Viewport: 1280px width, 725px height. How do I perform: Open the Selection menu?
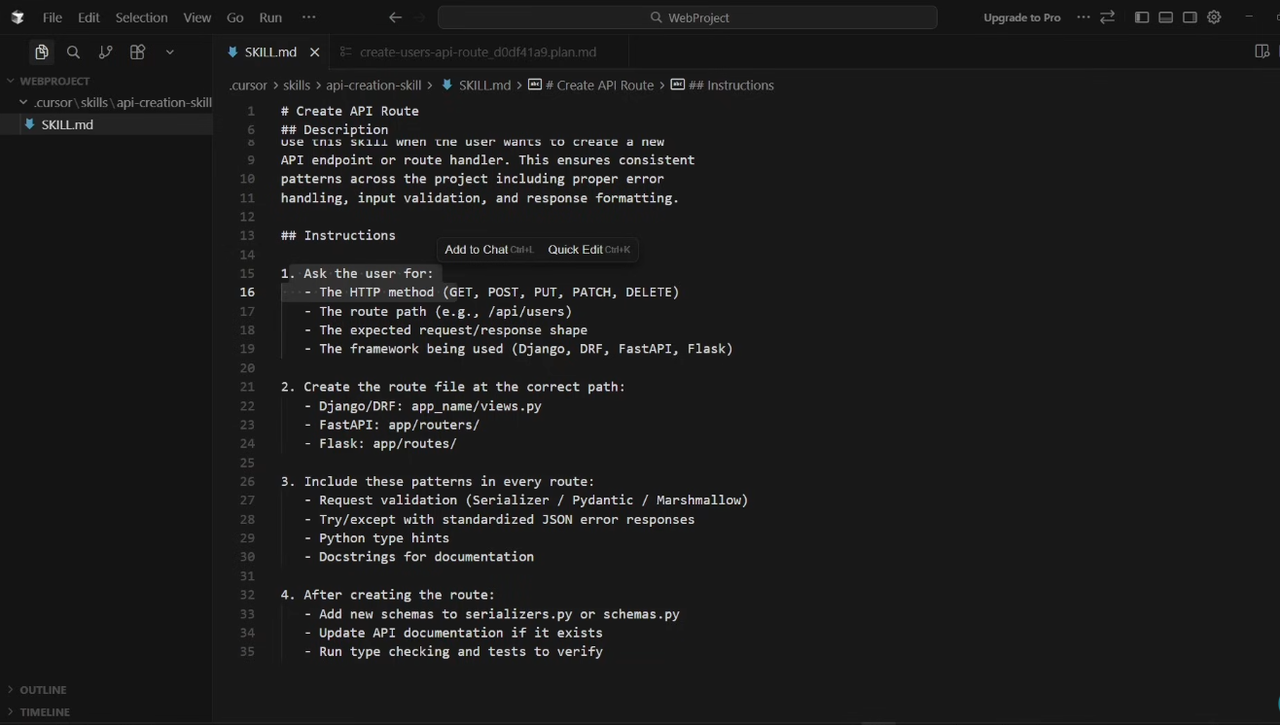(141, 17)
